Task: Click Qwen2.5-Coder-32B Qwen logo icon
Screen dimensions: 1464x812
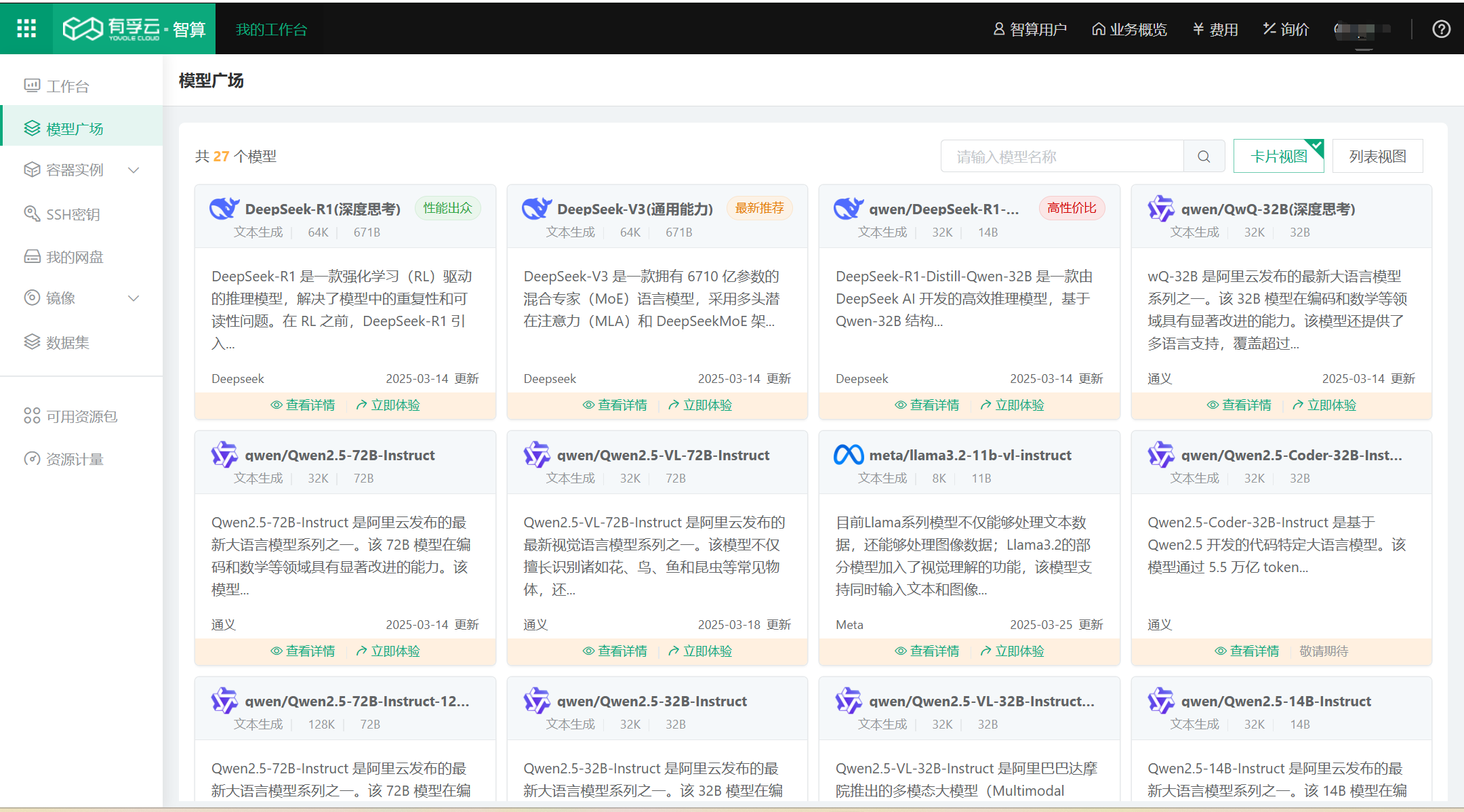Action: 1161,455
